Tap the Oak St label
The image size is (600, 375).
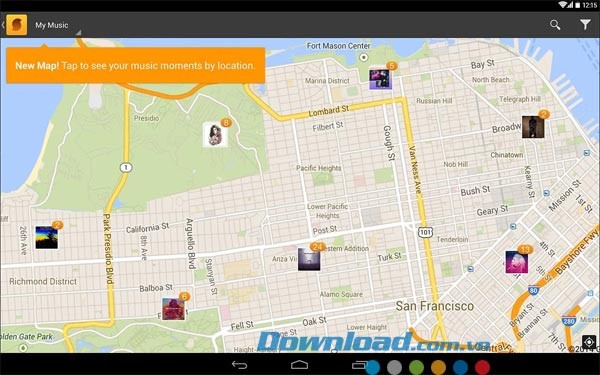click(x=314, y=321)
